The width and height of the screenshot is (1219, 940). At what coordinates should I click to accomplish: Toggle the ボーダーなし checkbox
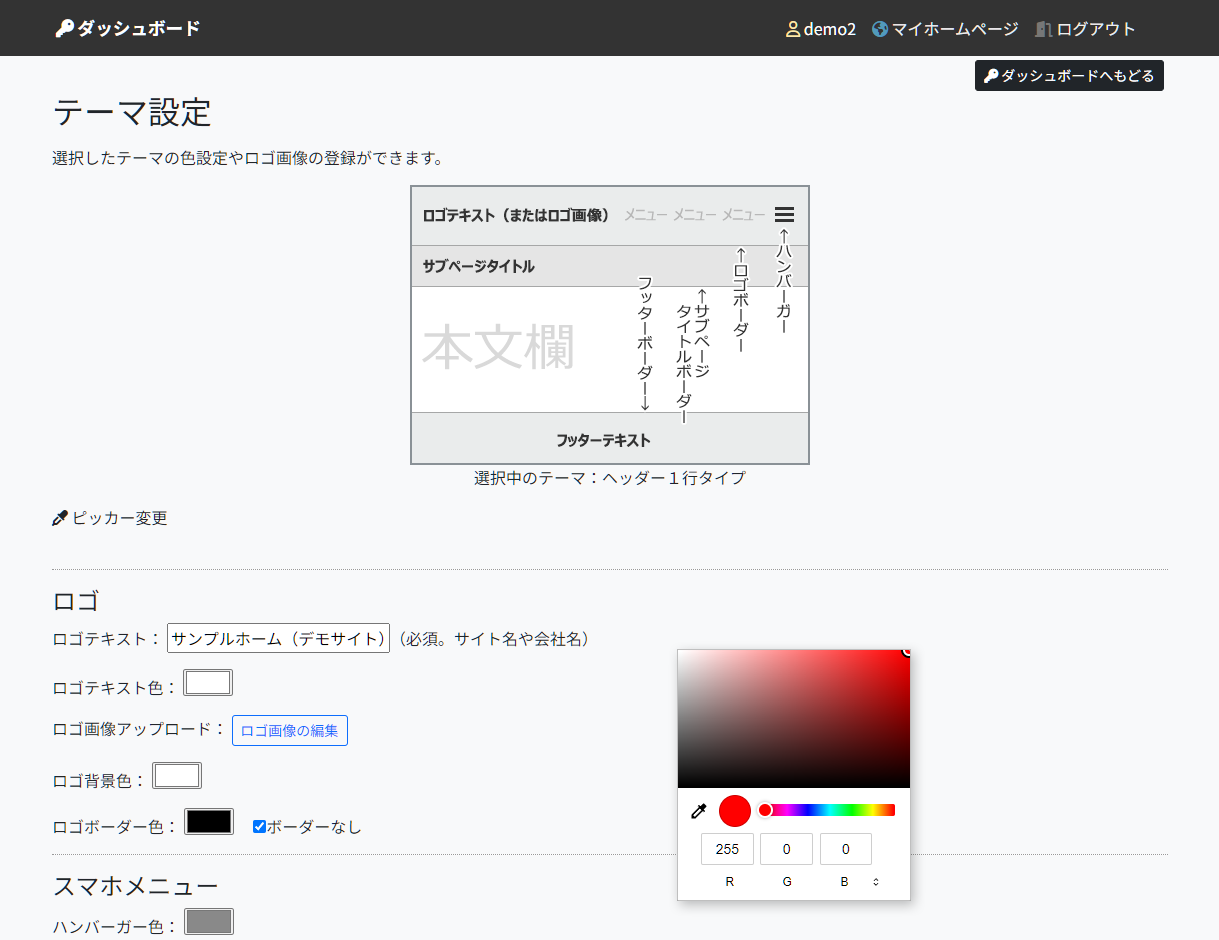tap(259, 827)
